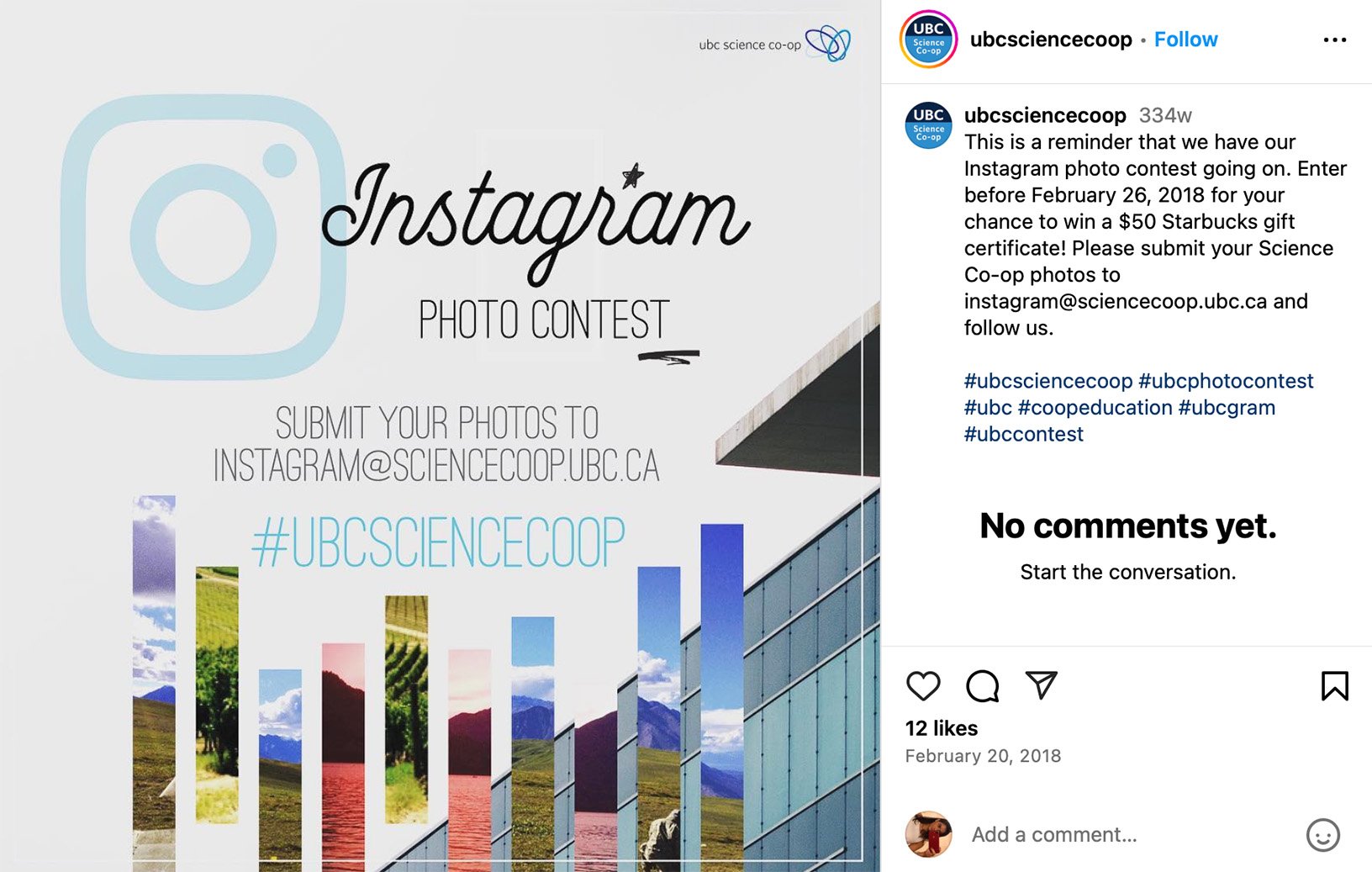Click the ubcsciencecoop header profile picture

click(x=928, y=40)
